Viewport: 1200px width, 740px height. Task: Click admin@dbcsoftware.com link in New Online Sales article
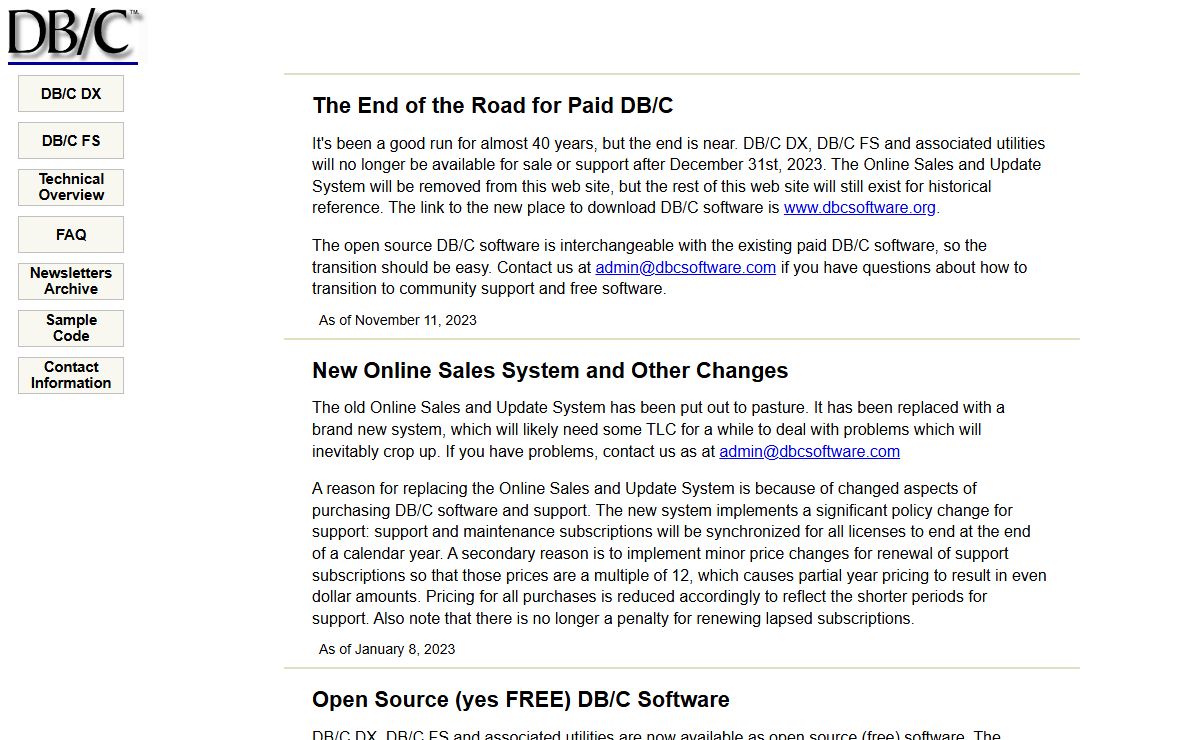pyautogui.click(x=810, y=451)
